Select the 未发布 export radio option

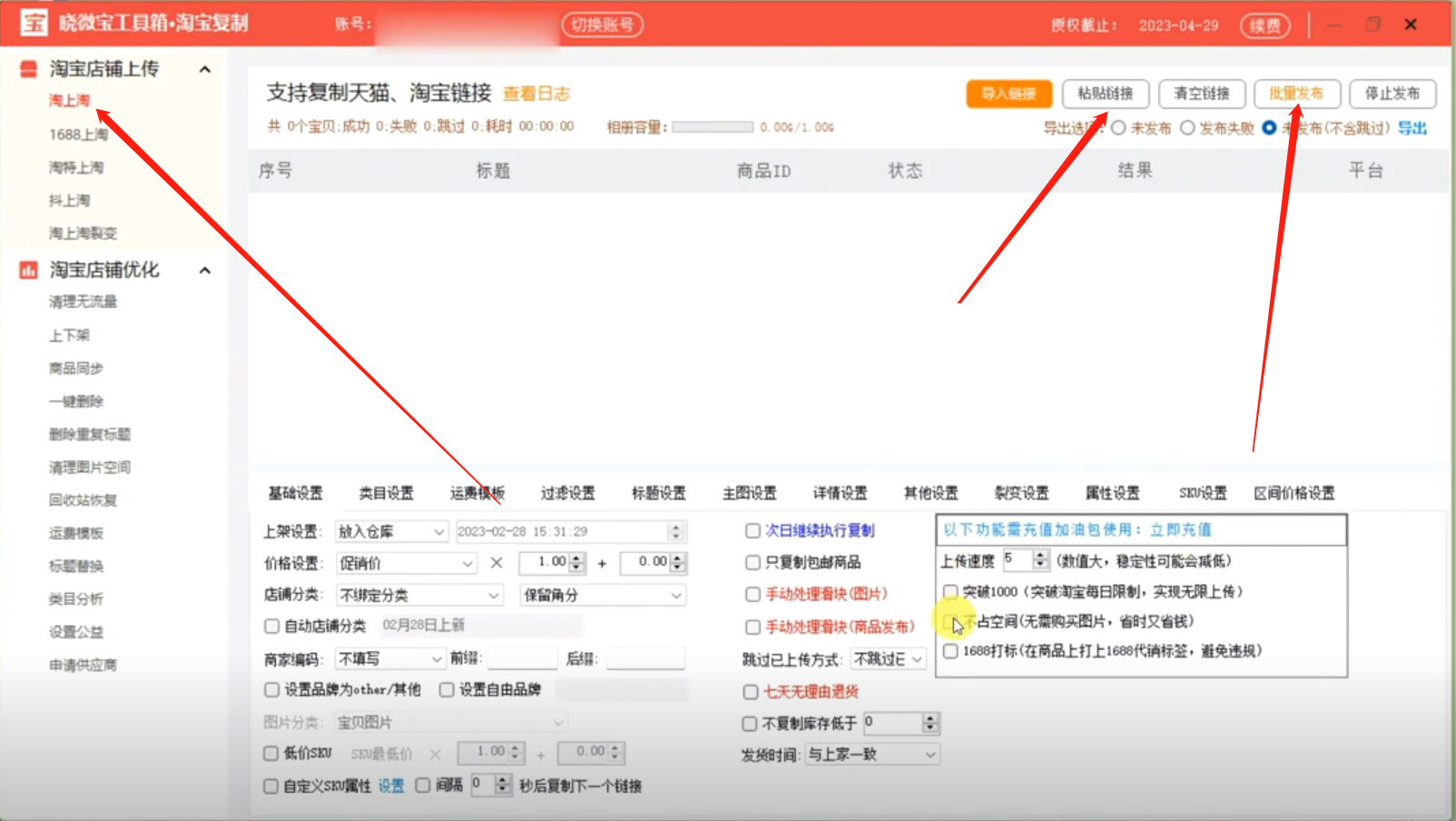pyautogui.click(x=1119, y=128)
